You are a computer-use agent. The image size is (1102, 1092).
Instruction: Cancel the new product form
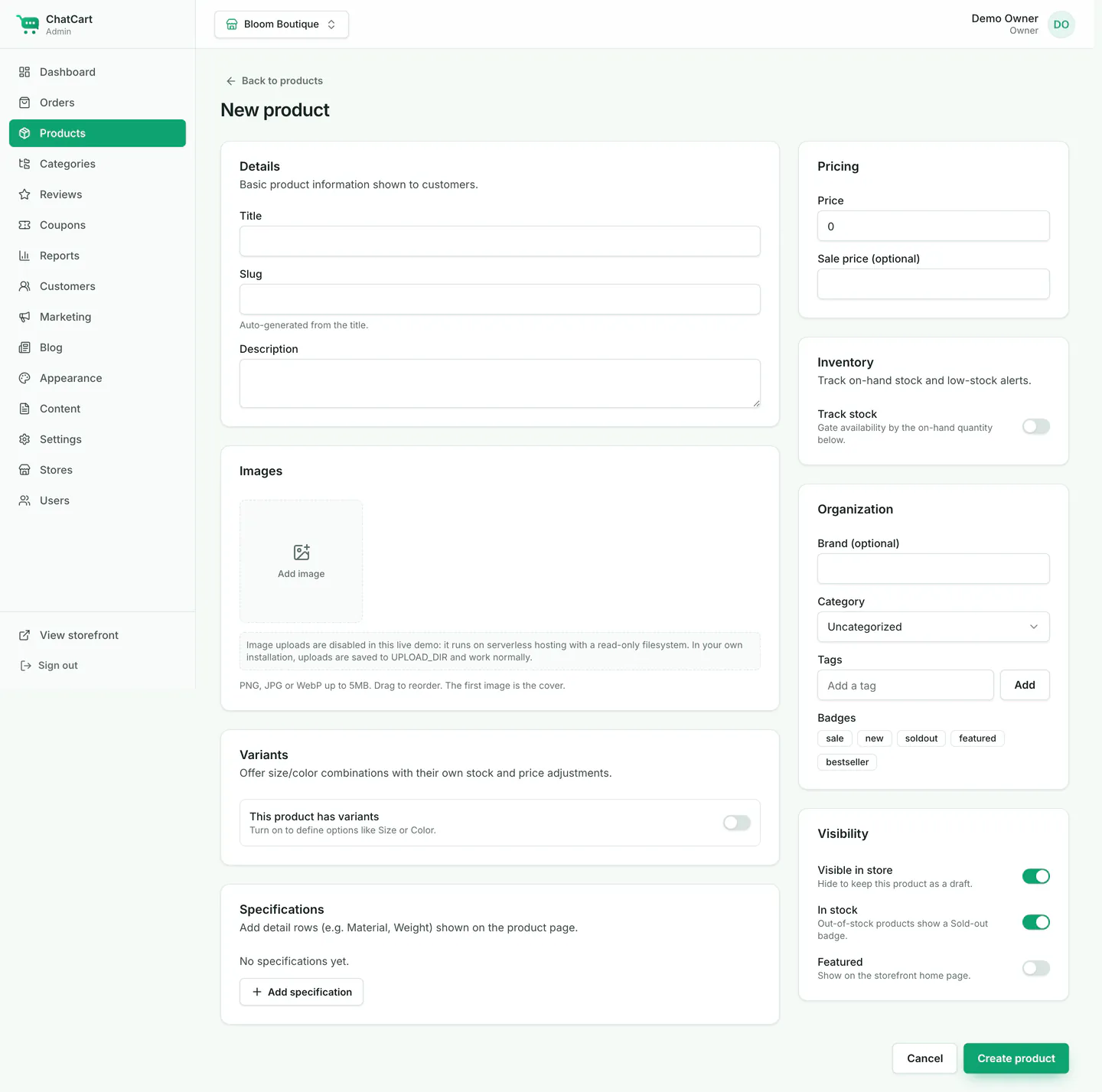tap(924, 1058)
